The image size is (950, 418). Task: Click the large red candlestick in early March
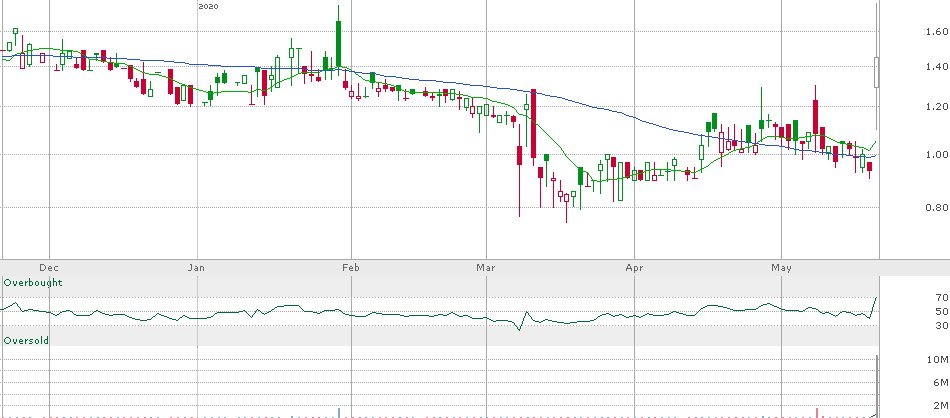(533, 124)
